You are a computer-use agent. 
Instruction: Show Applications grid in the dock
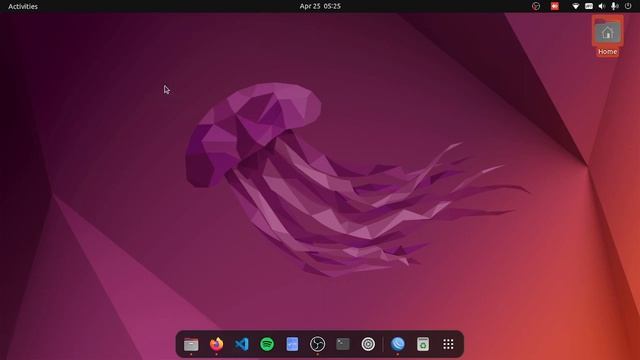point(448,344)
